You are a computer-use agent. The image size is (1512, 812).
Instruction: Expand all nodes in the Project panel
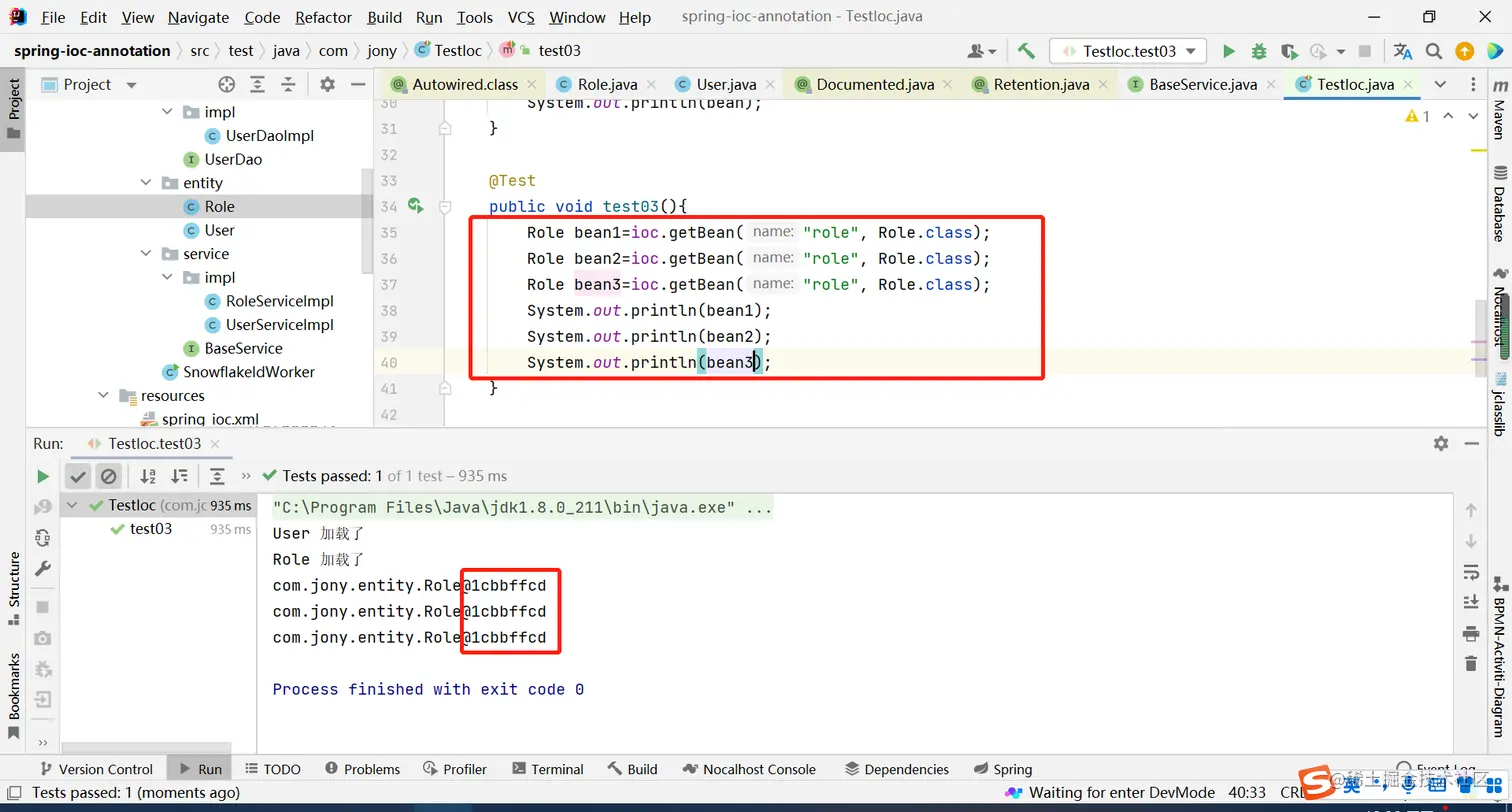point(258,85)
